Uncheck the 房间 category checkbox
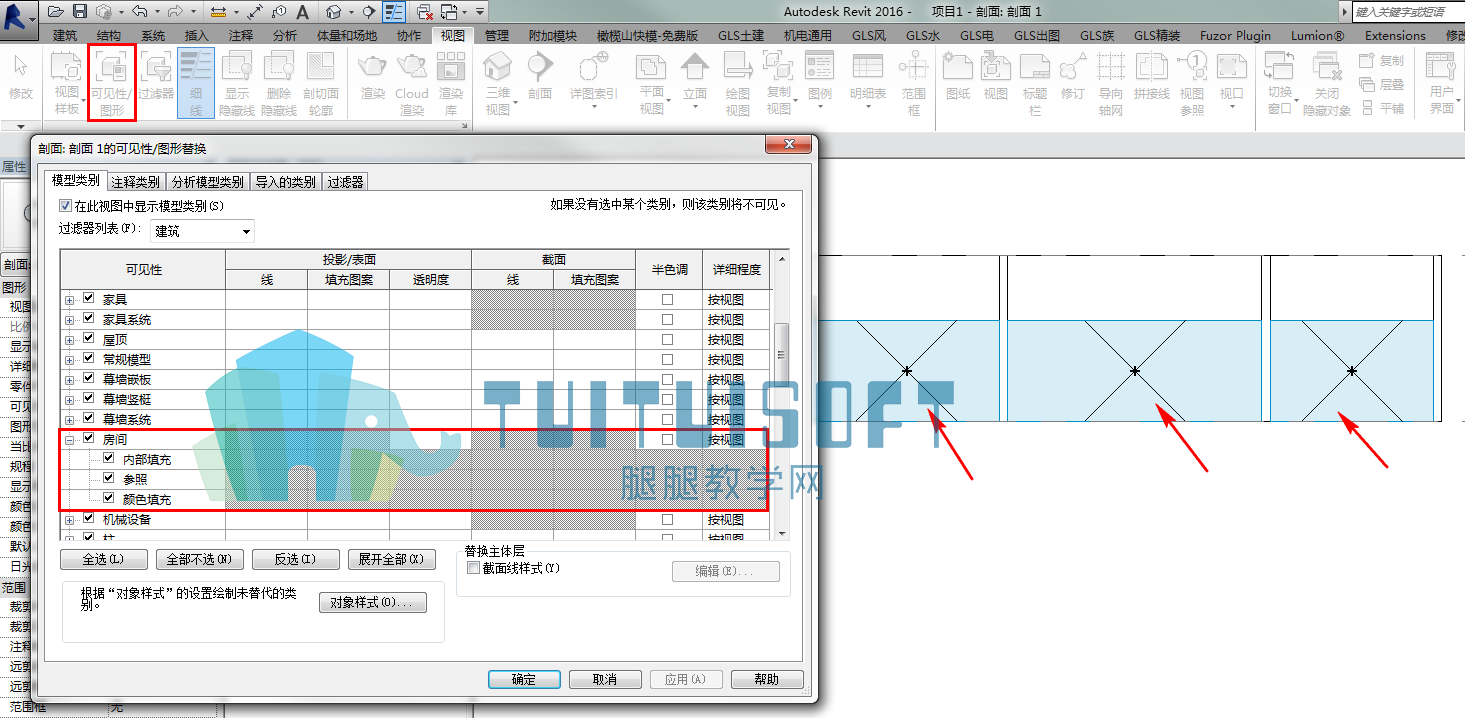This screenshot has width=1465, height=718. [x=89, y=439]
